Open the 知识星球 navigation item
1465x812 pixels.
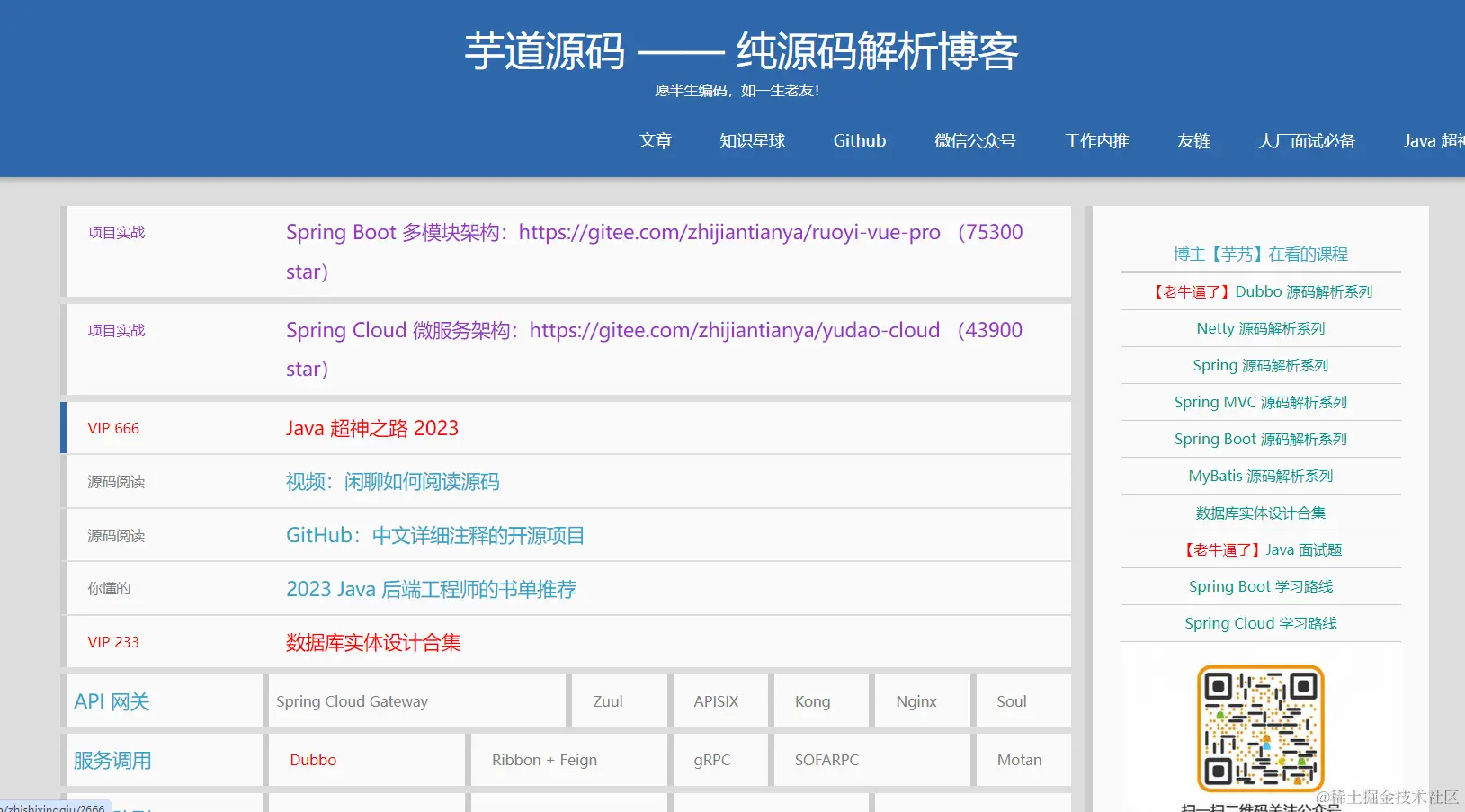coord(752,141)
